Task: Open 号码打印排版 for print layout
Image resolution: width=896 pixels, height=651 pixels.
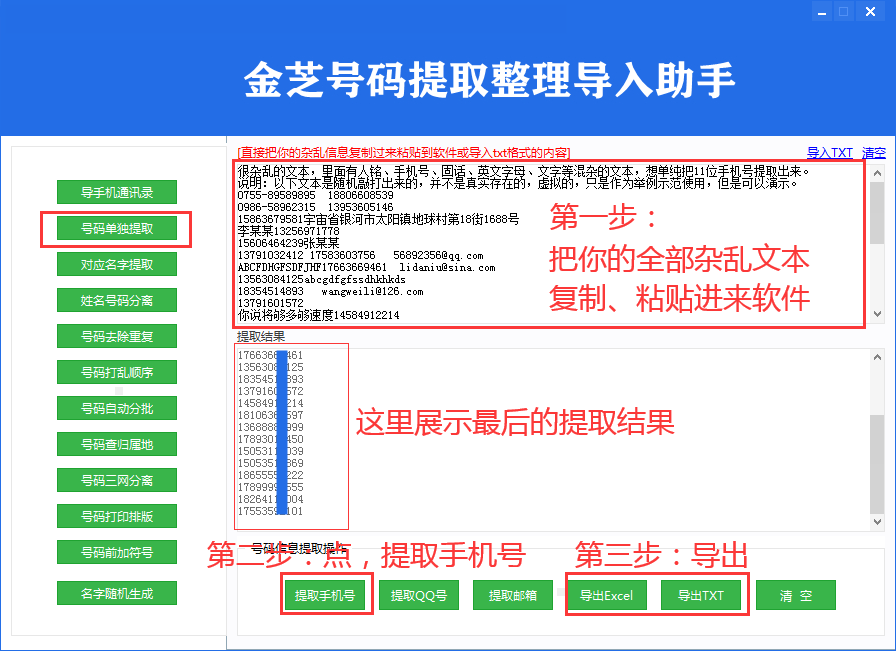Action: pos(116,516)
